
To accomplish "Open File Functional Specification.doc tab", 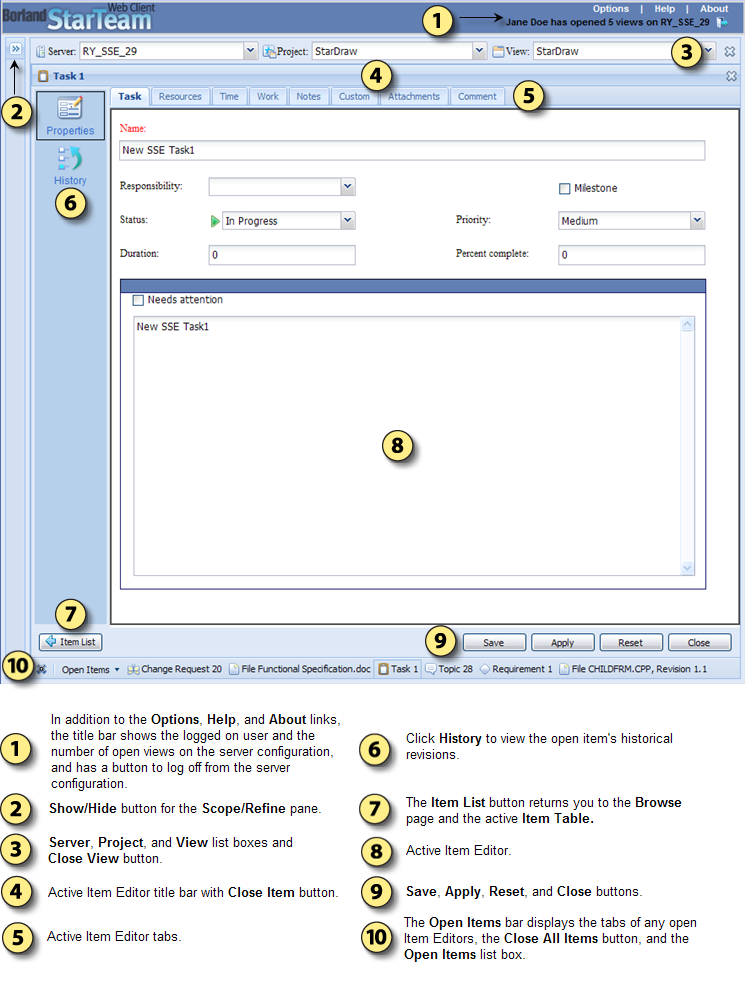I will tap(300, 669).
